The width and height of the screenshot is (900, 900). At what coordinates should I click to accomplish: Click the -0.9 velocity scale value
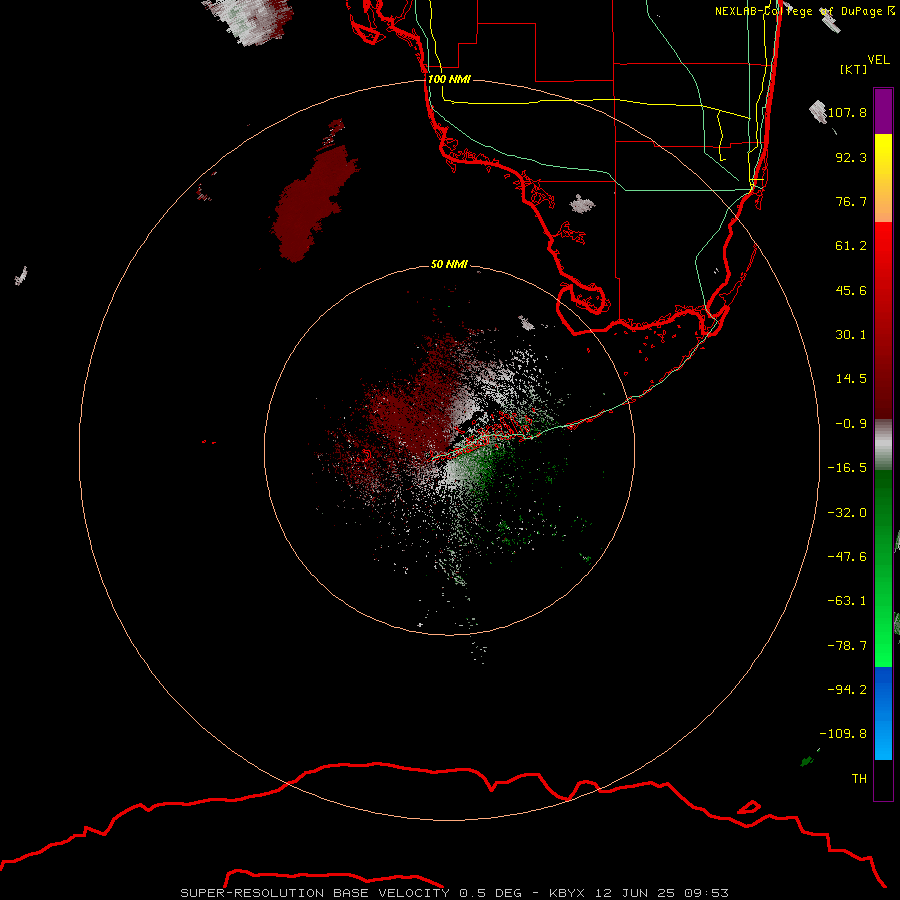[x=851, y=424]
